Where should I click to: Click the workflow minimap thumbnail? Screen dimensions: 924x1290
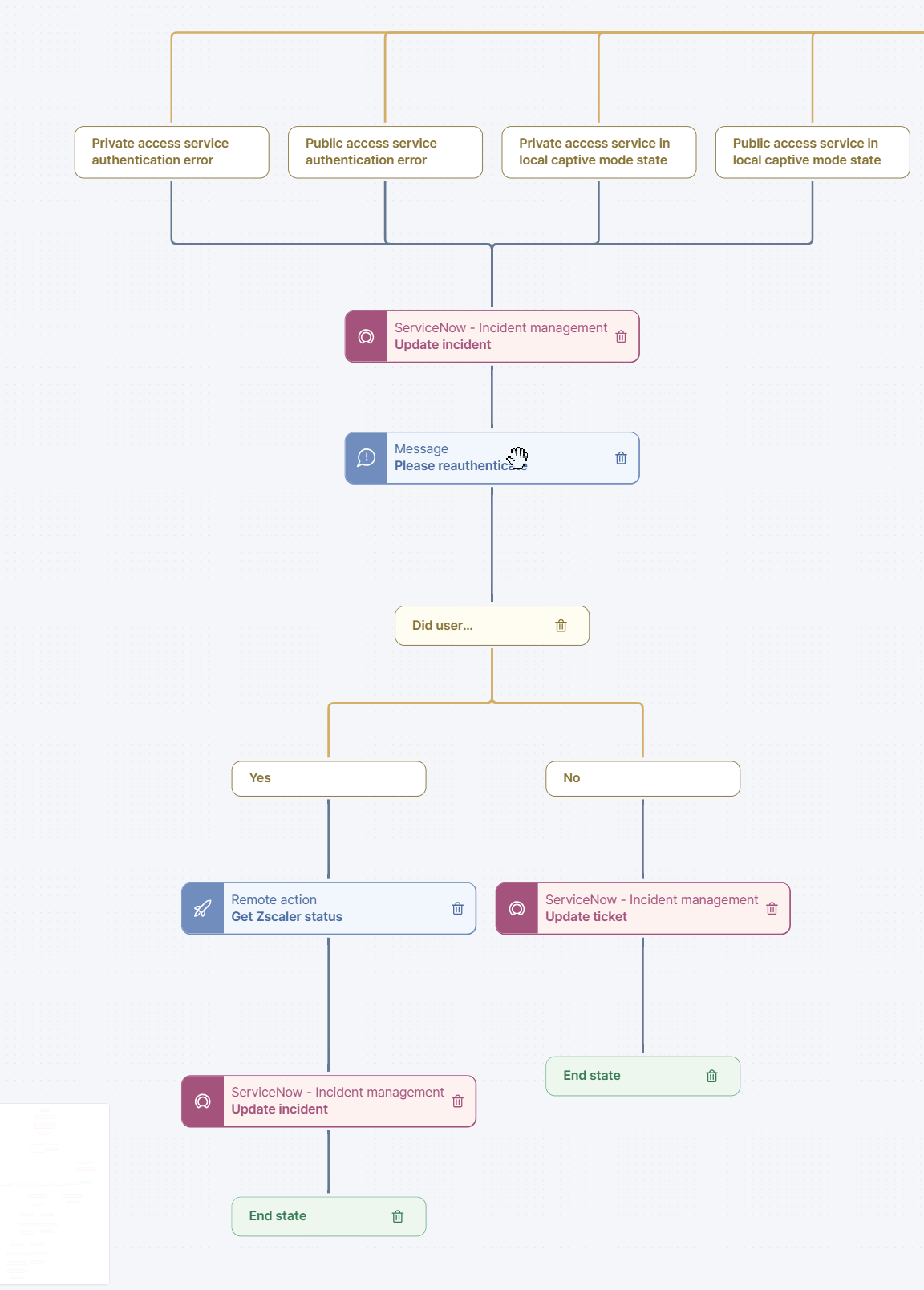pos(54,1194)
